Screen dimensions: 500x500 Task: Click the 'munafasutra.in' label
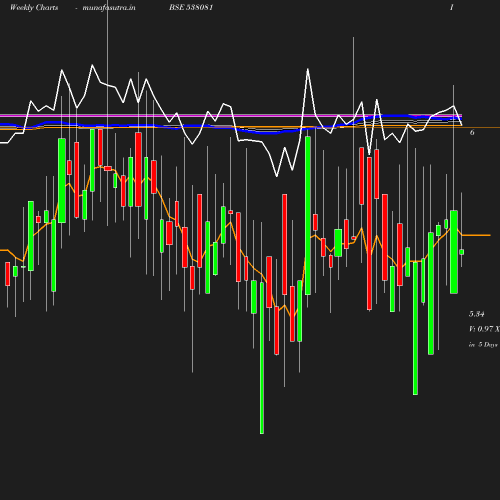pyautogui.click(x=109, y=8)
